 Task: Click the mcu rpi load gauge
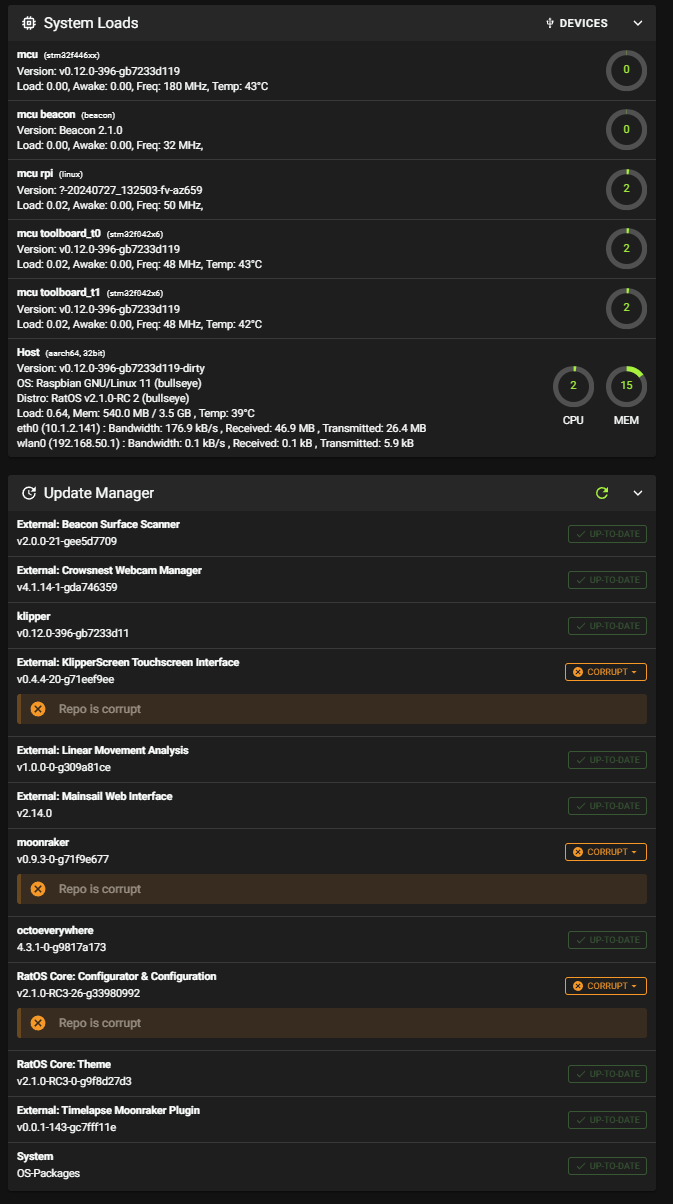[x=627, y=189]
